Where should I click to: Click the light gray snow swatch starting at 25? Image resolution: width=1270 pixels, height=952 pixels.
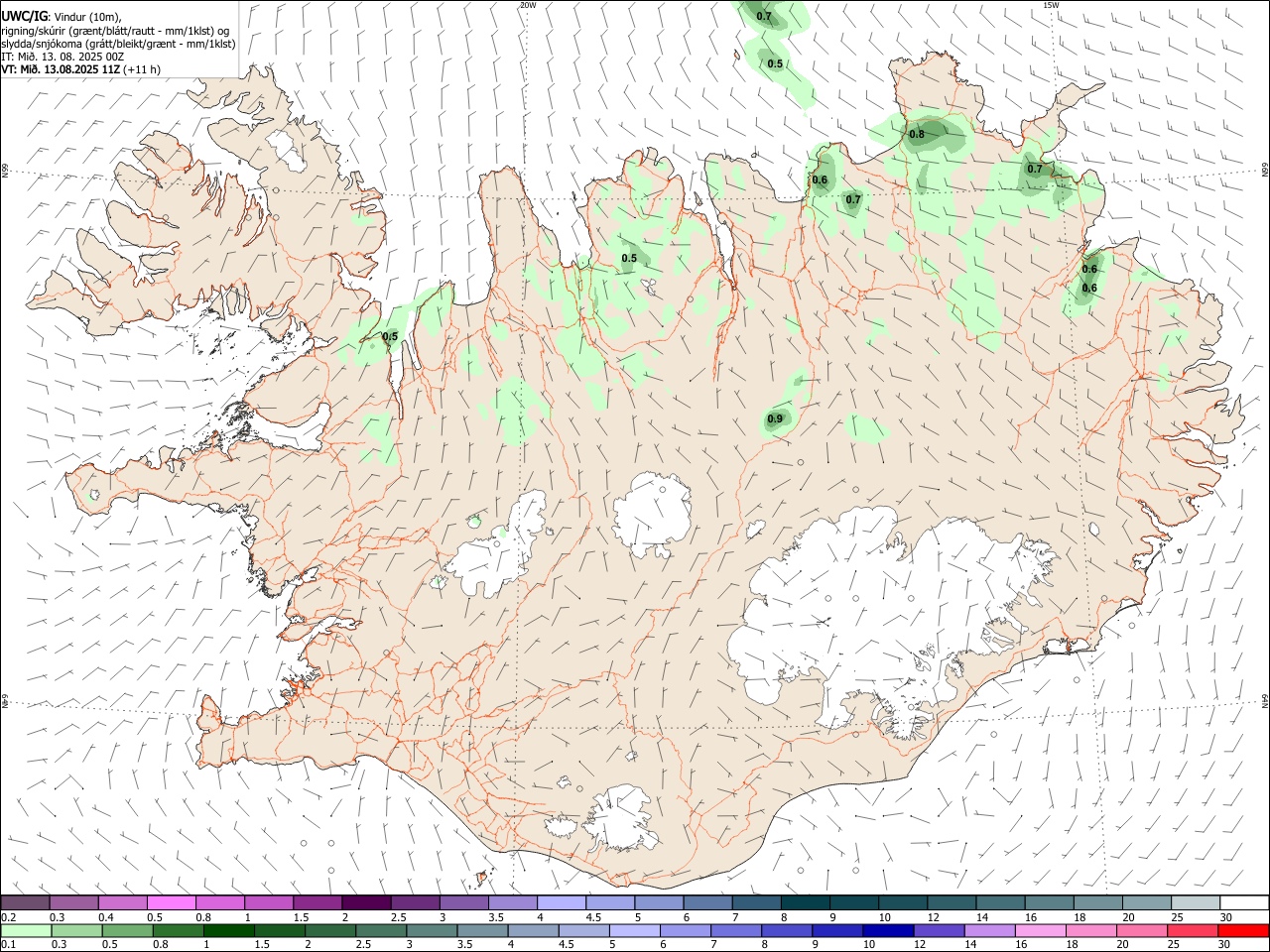pyautogui.click(x=1195, y=902)
